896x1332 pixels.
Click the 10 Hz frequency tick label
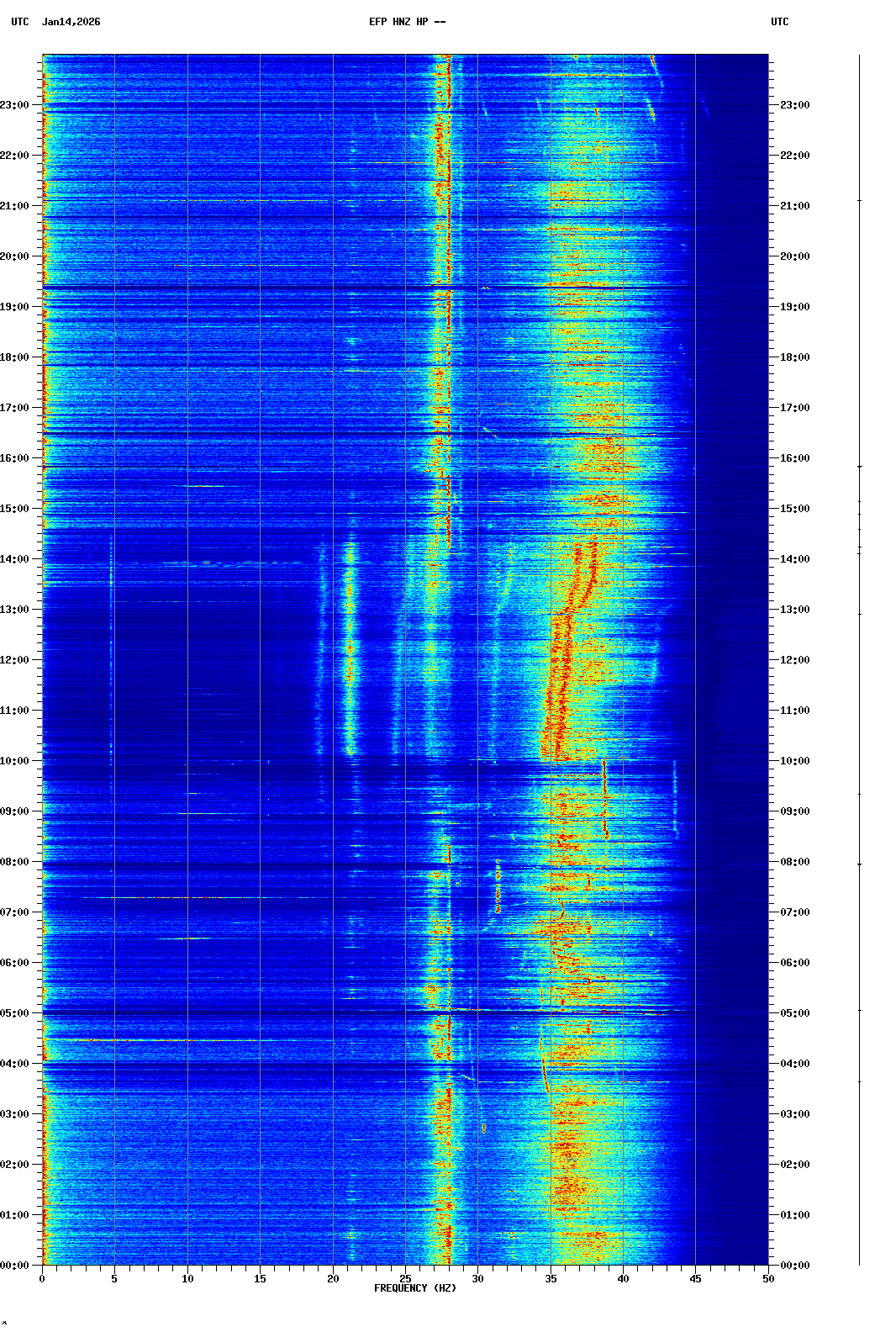pos(187,1279)
